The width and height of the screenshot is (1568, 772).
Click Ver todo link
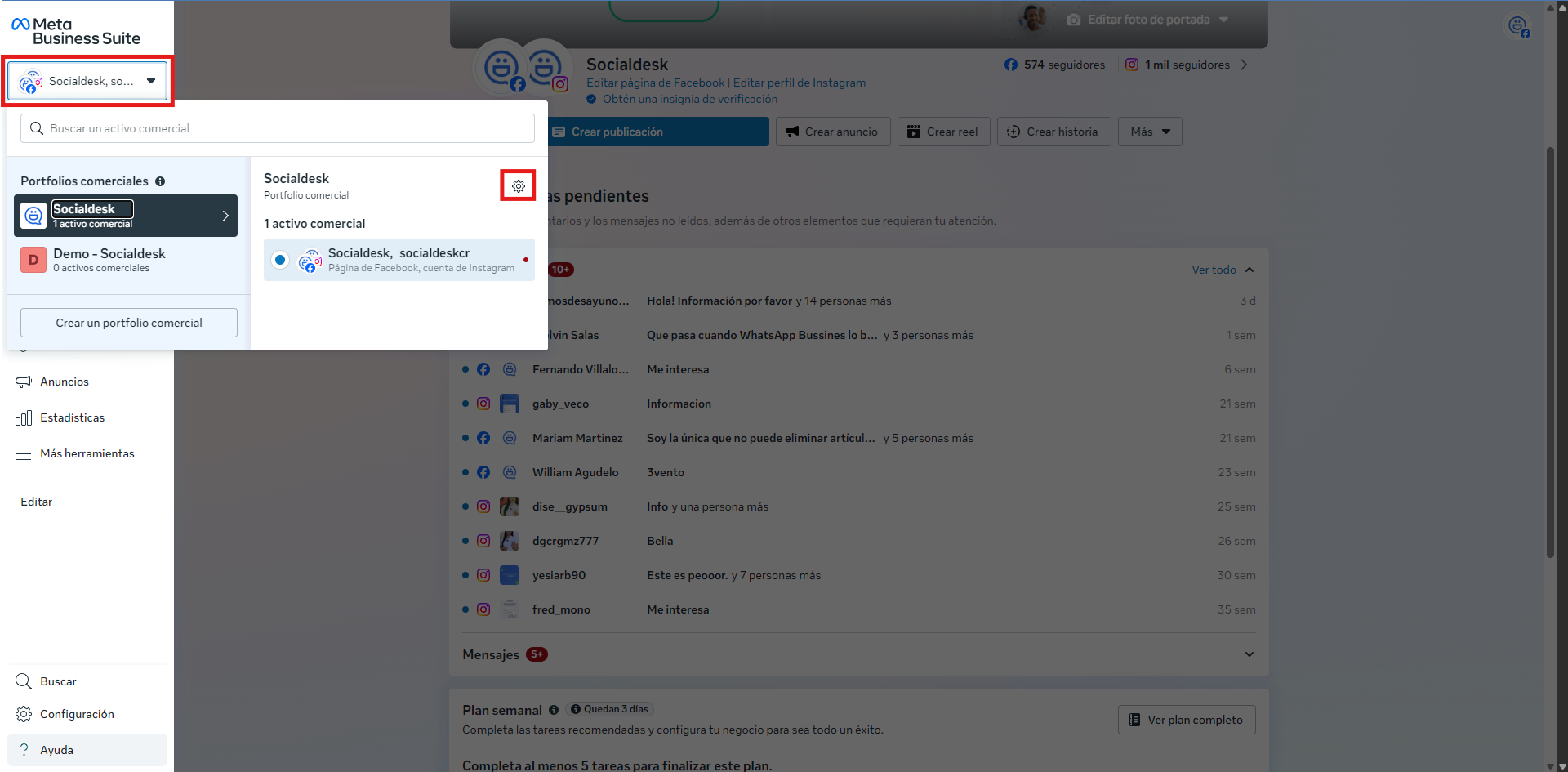pyautogui.click(x=1214, y=270)
